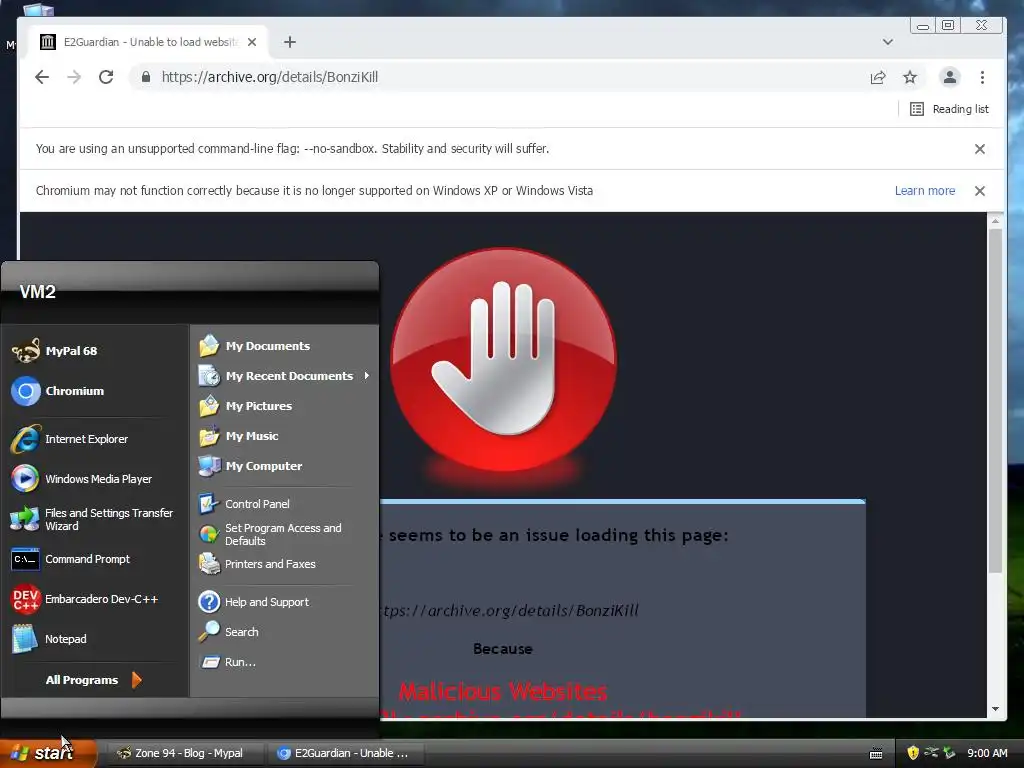The image size is (1024, 768).
Task: Expand My Recent Documents submenu
Action: coord(284,376)
